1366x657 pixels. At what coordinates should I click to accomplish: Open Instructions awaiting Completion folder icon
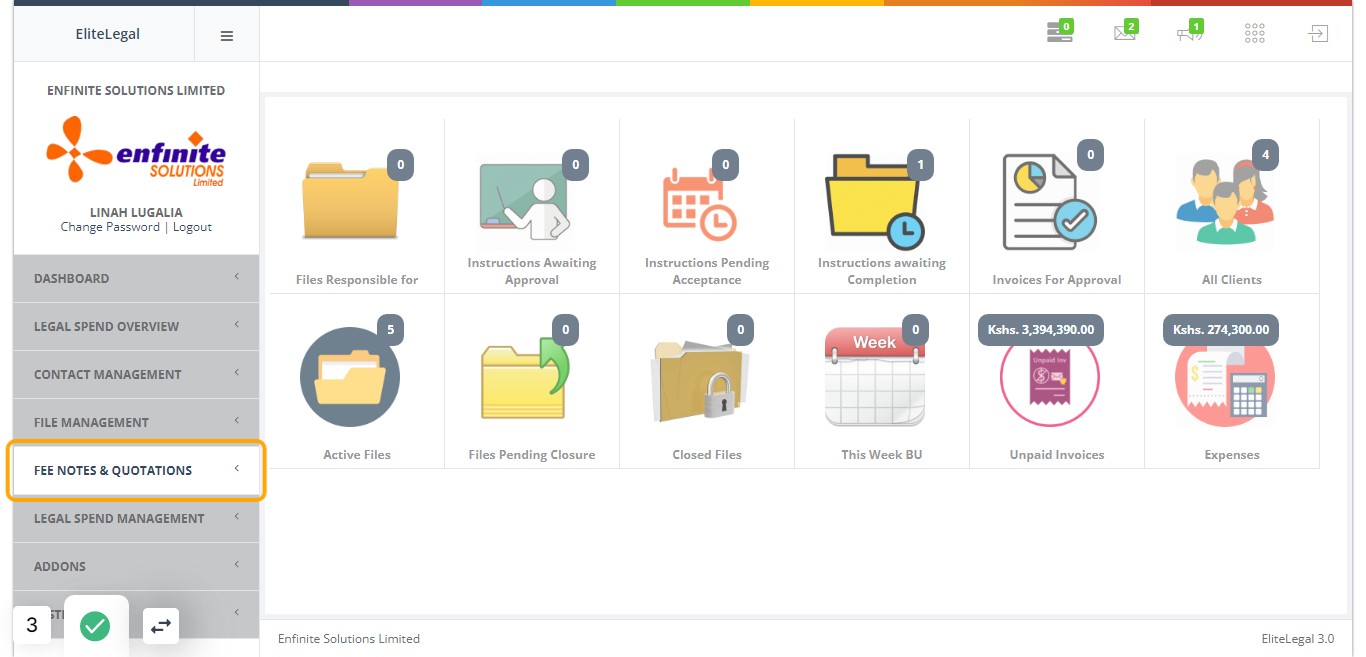click(x=874, y=201)
